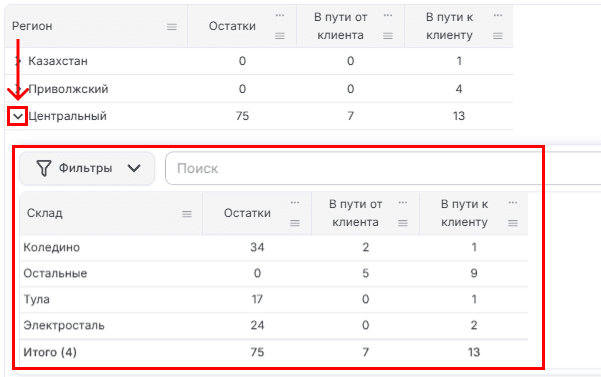Select the Казахстан region name

(58, 61)
